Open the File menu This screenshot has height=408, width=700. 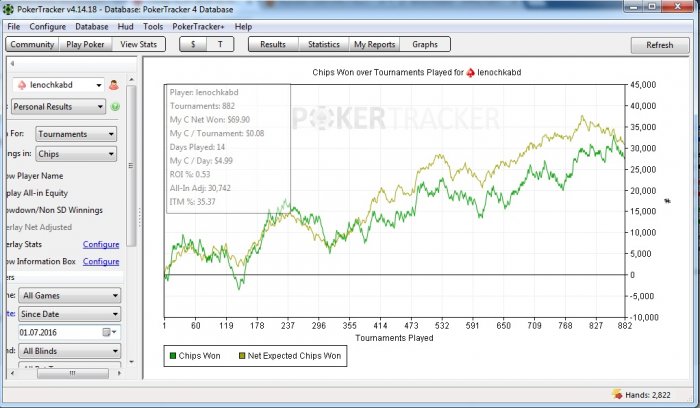pos(14,27)
